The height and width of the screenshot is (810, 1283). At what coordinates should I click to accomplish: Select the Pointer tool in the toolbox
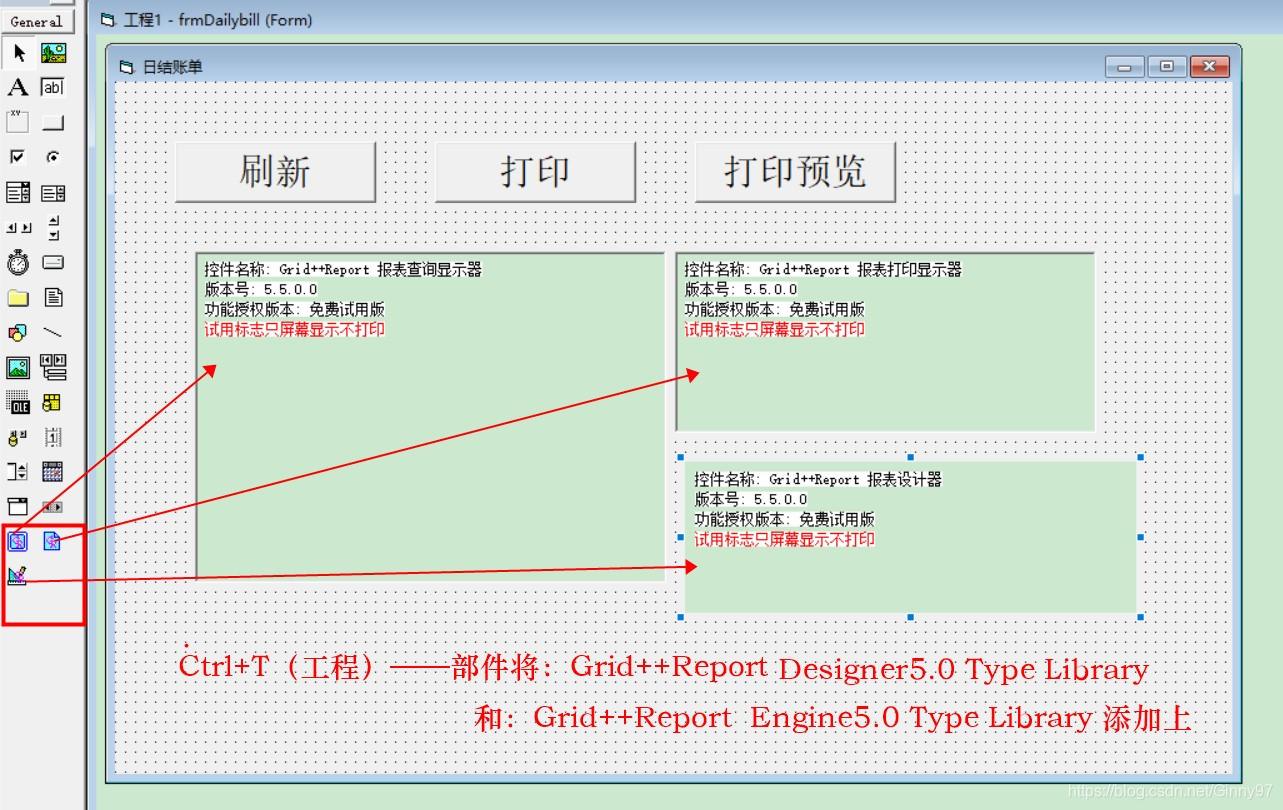pyautogui.click(x=18, y=53)
